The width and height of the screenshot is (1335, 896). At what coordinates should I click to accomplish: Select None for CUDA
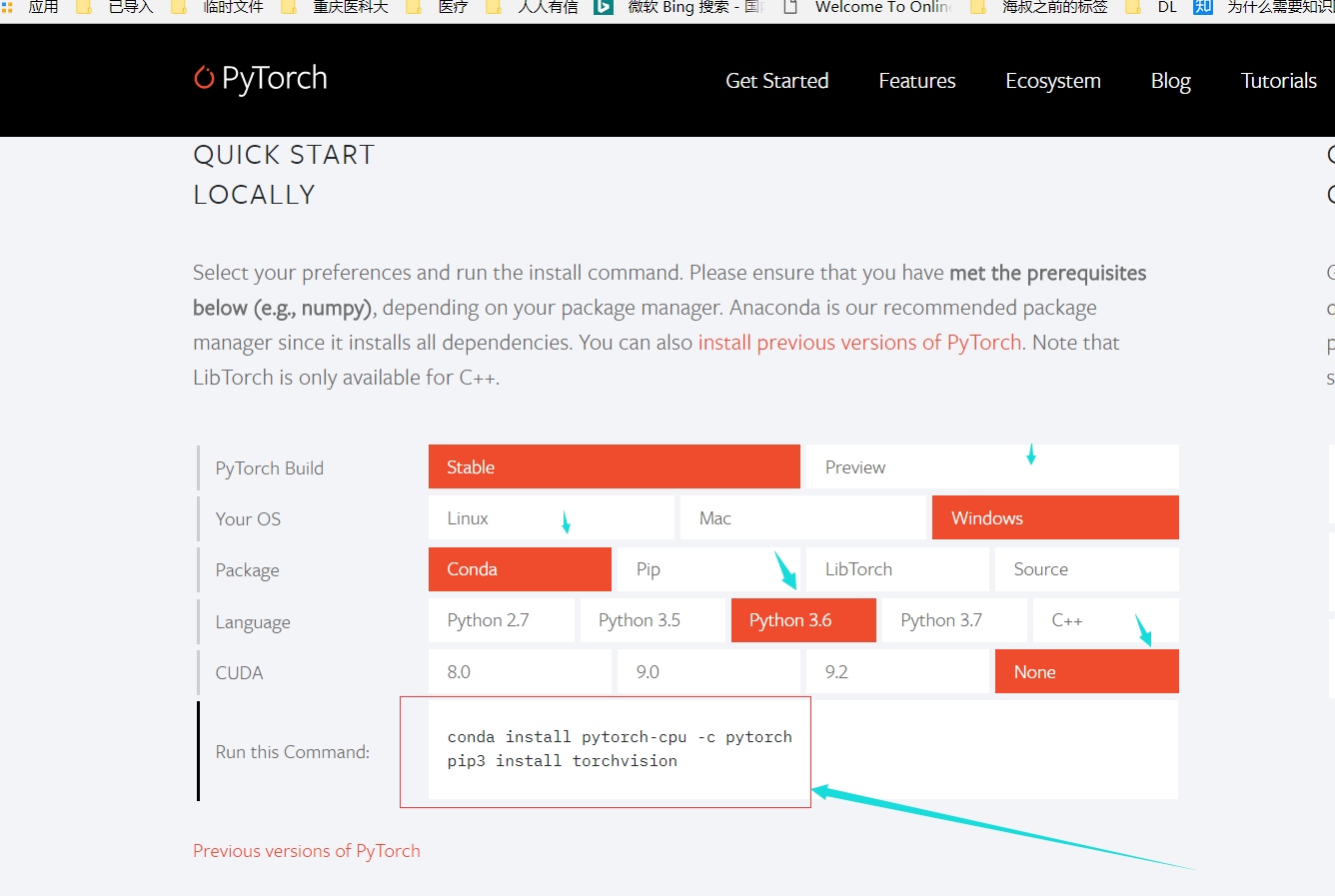(x=1086, y=671)
